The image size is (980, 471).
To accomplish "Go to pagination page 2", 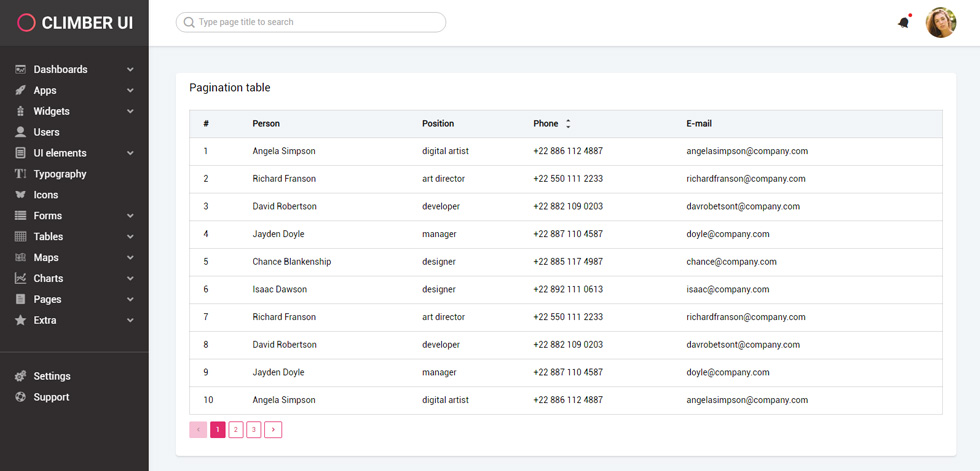I will pyautogui.click(x=236, y=430).
